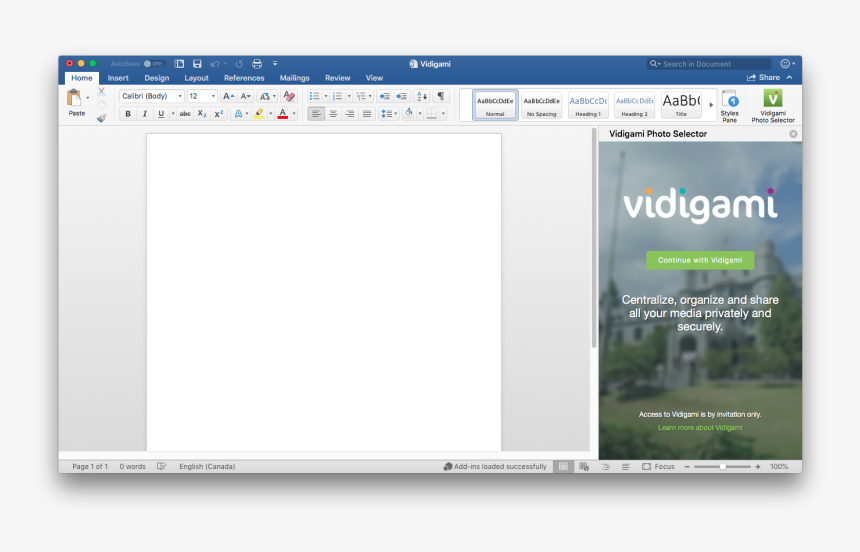Switch to Draft view icon
This screenshot has width=860, height=552.
[x=625, y=466]
